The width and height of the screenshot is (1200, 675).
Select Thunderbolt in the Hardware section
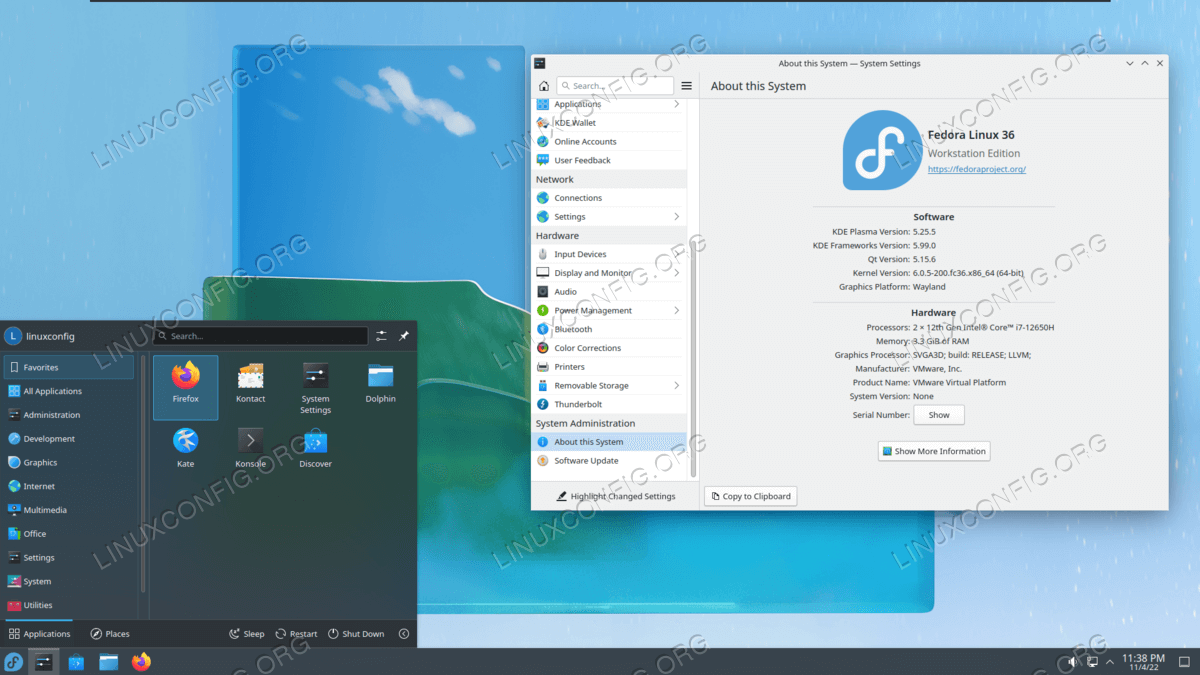pyautogui.click(x=609, y=404)
